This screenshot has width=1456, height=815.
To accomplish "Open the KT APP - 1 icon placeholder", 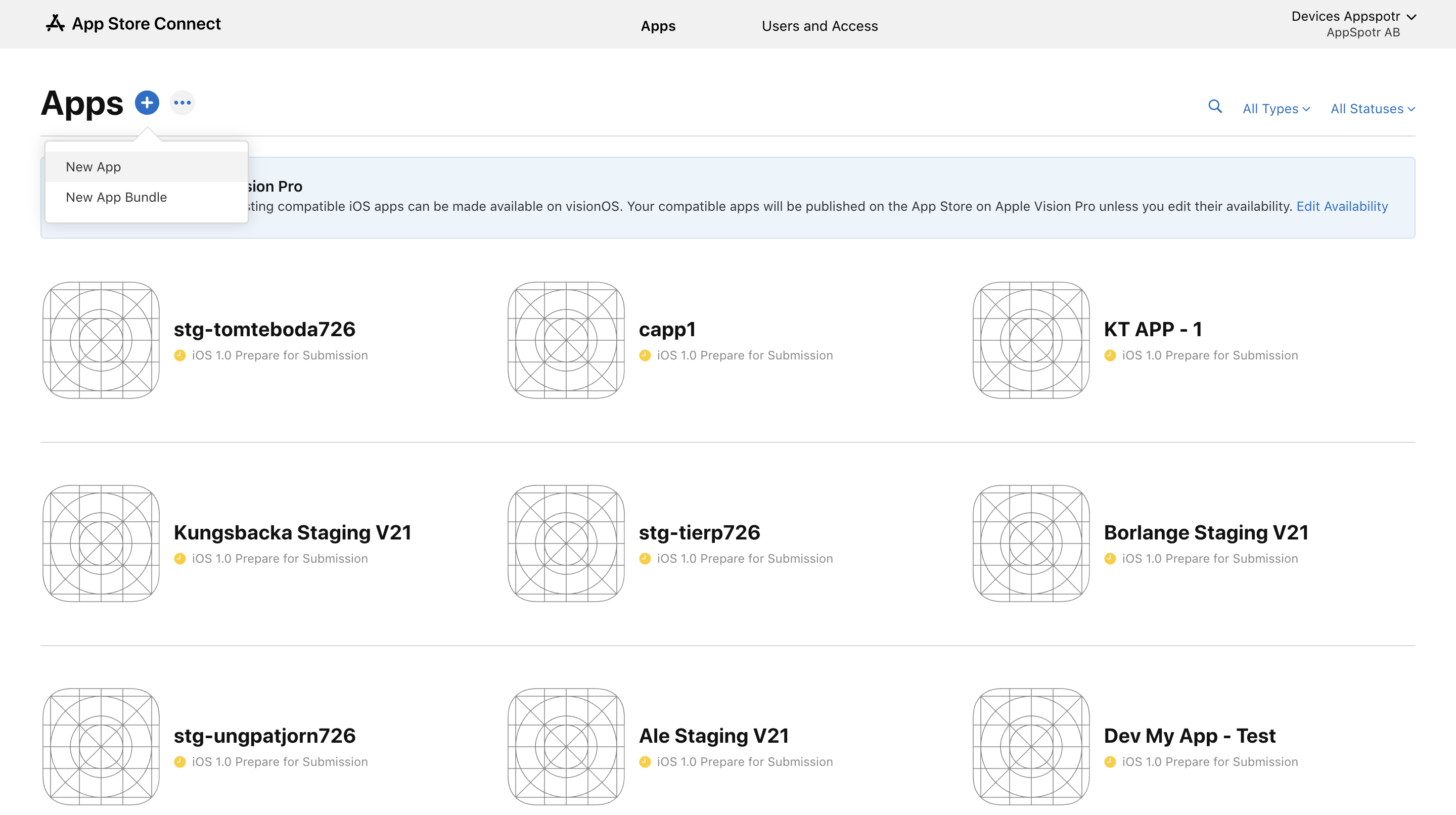I will pos(1031,340).
